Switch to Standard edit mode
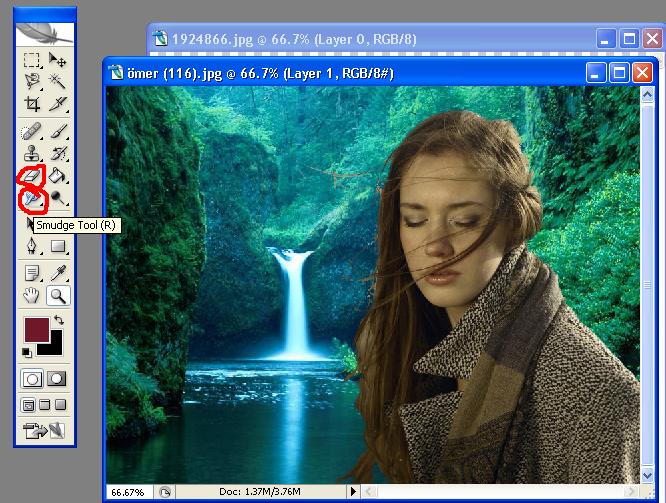 click(x=32, y=379)
